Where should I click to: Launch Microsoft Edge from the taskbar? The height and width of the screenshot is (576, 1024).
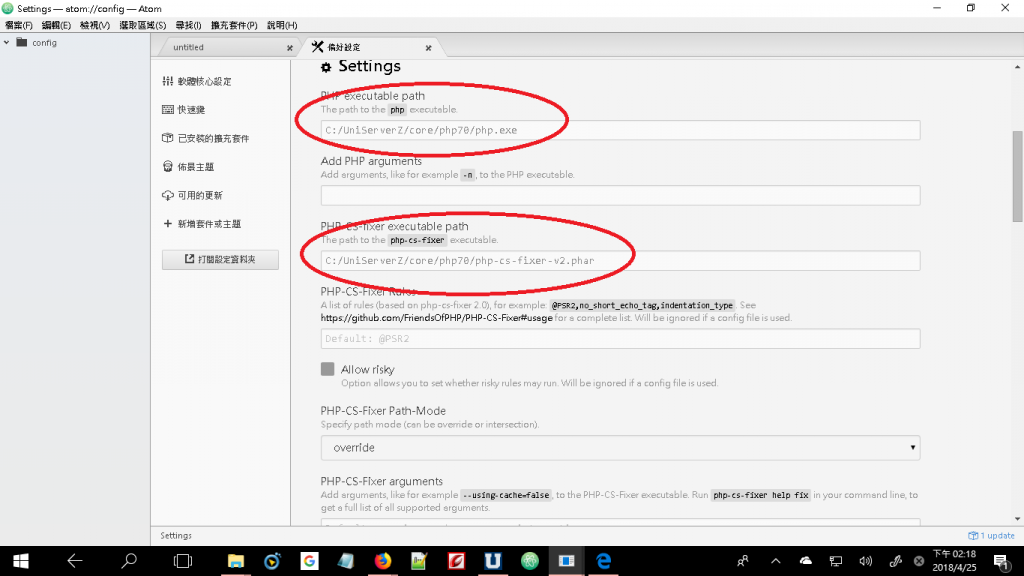click(x=603, y=561)
